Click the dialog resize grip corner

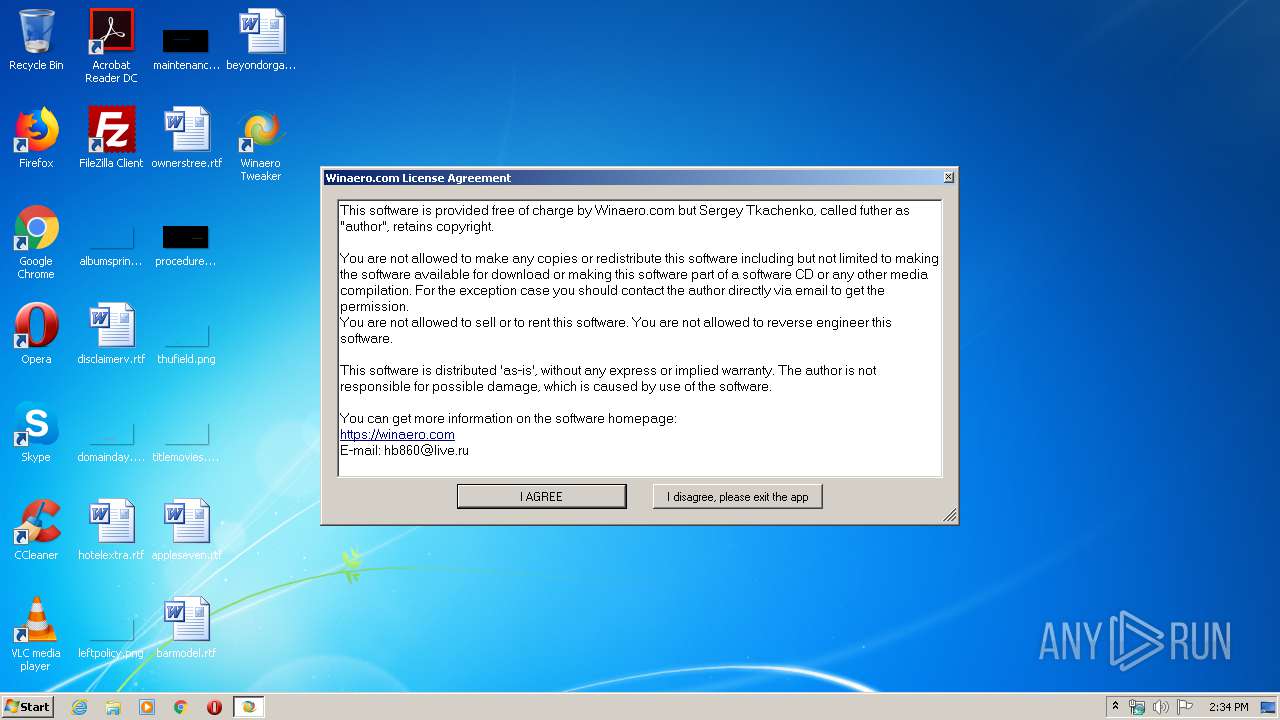coord(949,515)
